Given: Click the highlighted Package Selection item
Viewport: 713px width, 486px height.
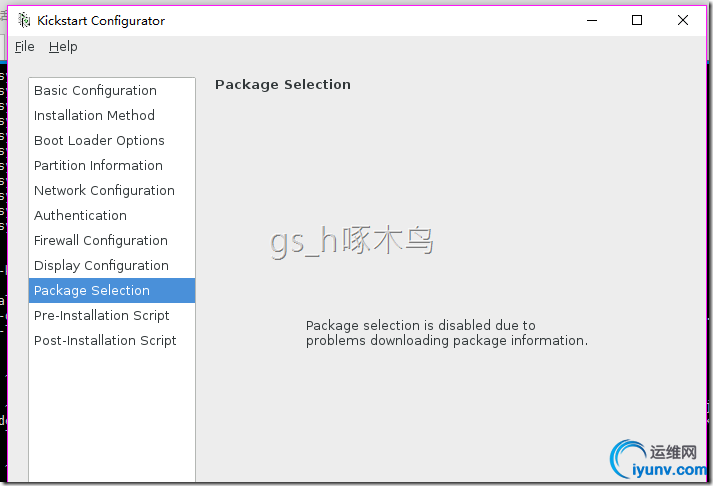Looking at the screenshot, I should (92, 290).
